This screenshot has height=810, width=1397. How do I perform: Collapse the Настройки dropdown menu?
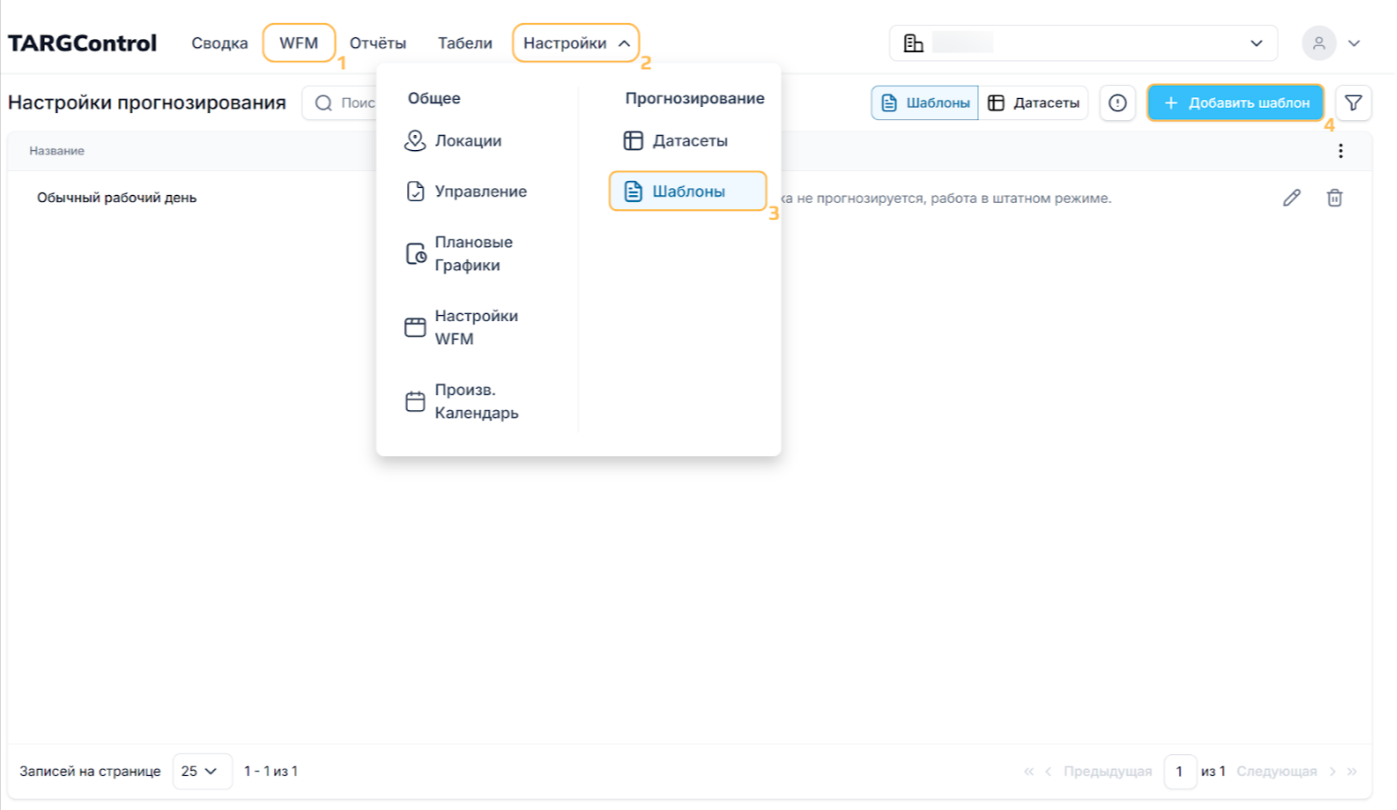tap(575, 43)
